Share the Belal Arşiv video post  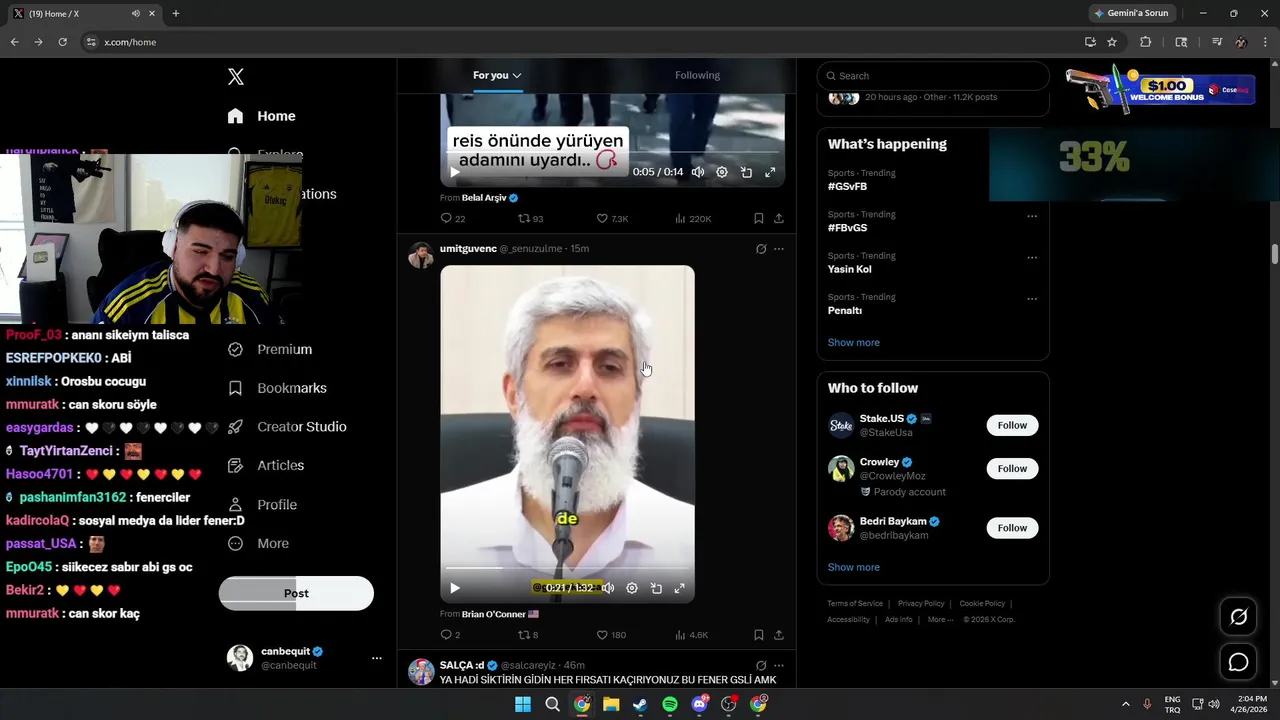[x=779, y=218]
